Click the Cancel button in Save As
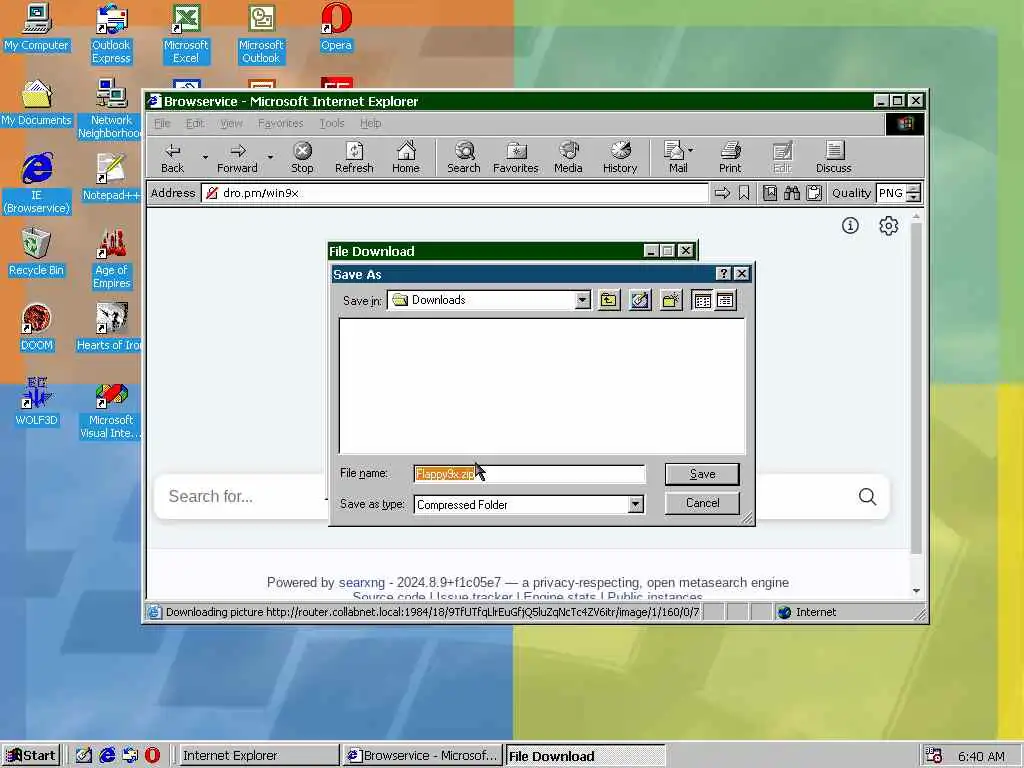Image resolution: width=1024 pixels, height=768 pixels. [x=702, y=503]
